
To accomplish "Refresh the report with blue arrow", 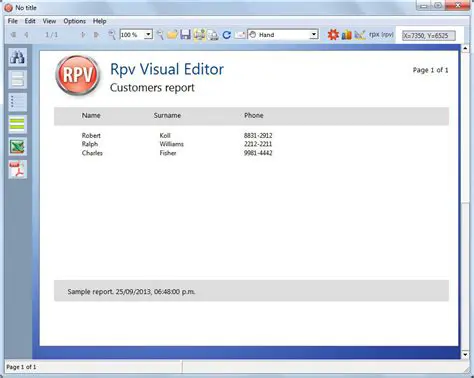I will [227, 35].
